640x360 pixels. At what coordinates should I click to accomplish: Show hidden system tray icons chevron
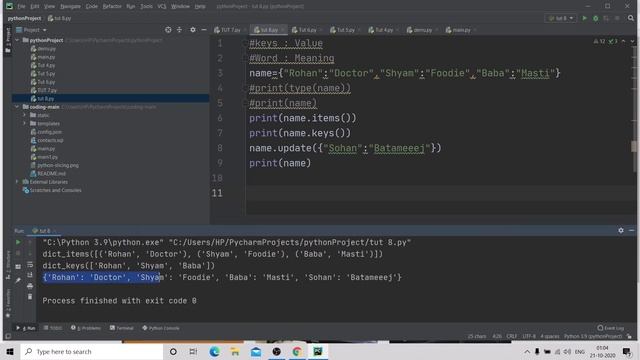click(527, 351)
